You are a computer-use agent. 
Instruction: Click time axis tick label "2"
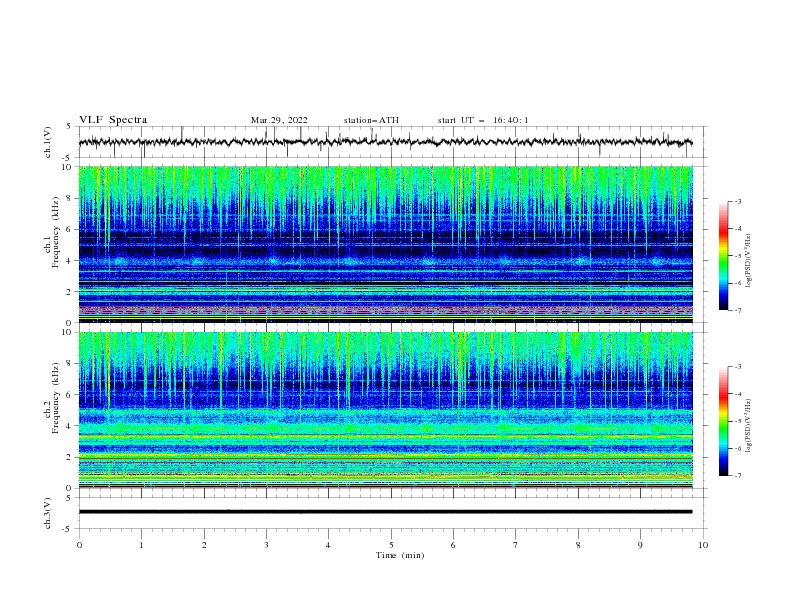coord(204,545)
